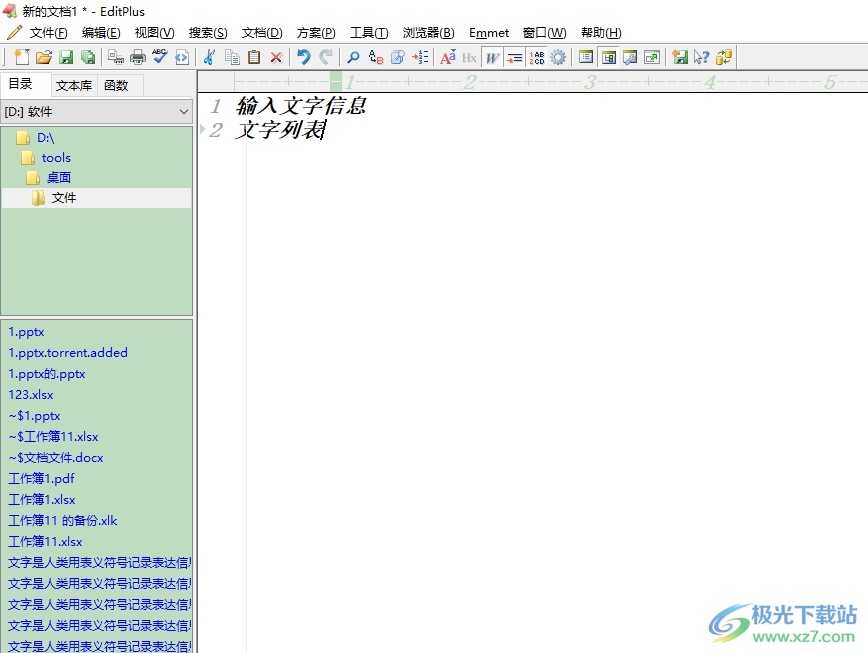Click the red Delete X icon
The width and height of the screenshot is (868, 653).
[276, 58]
